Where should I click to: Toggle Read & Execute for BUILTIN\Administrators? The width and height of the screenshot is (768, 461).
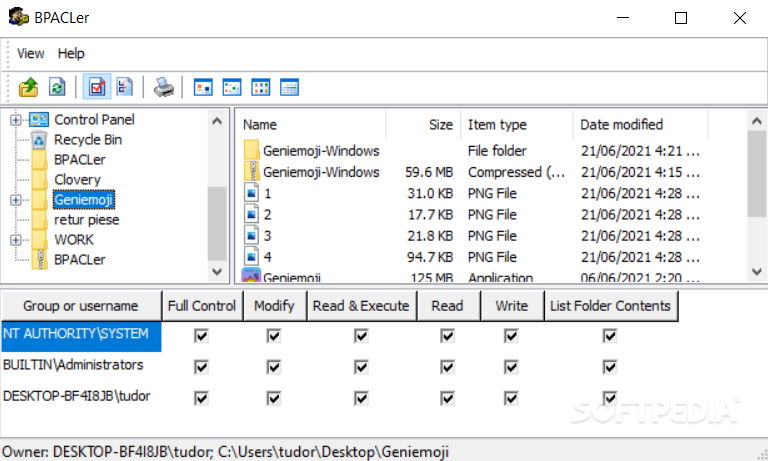(x=361, y=367)
